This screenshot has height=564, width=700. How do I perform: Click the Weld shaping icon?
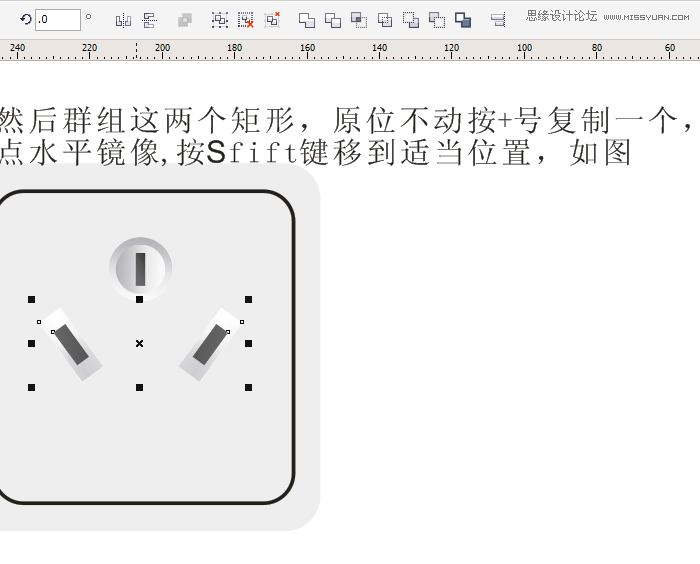[307, 20]
